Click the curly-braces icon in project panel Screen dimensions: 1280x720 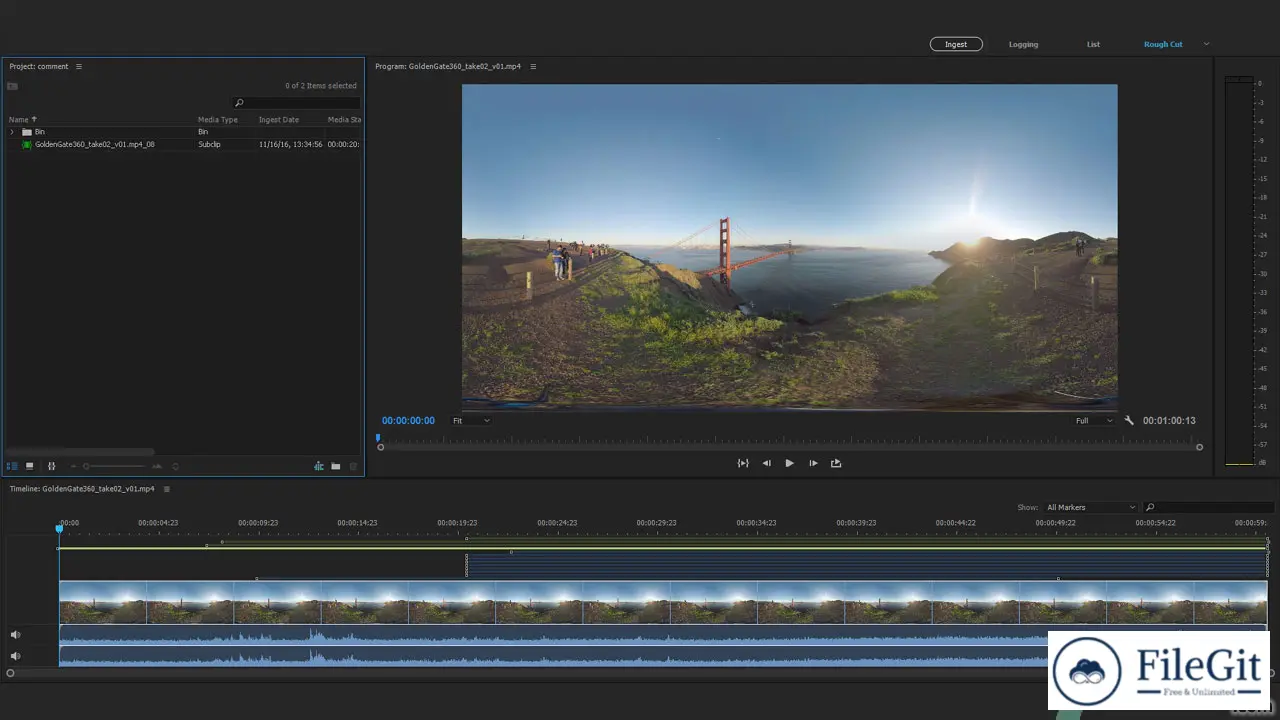(x=52, y=466)
